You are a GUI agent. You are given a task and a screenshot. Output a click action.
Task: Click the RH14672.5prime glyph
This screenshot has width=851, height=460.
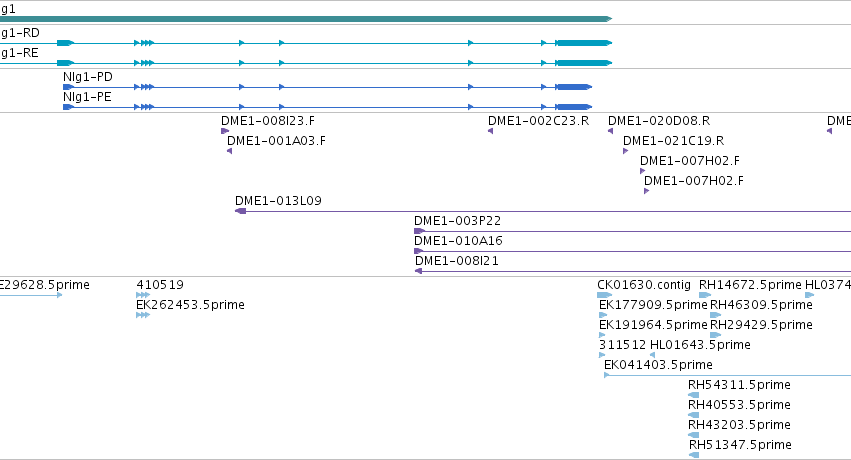pyautogui.click(x=705, y=295)
